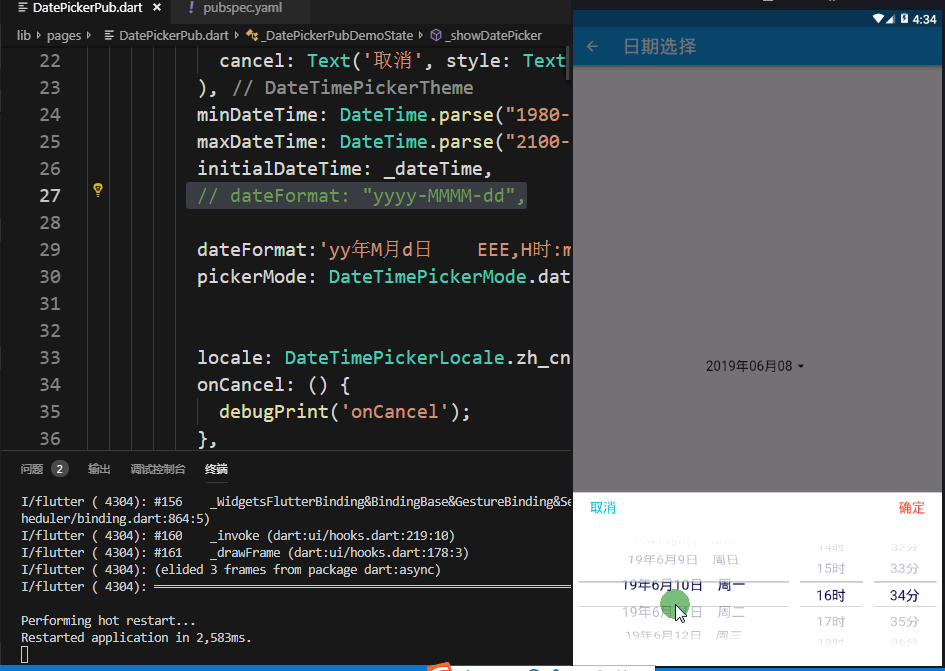Click the emulator battery status icon

pyautogui.click(x=904, y=19)
